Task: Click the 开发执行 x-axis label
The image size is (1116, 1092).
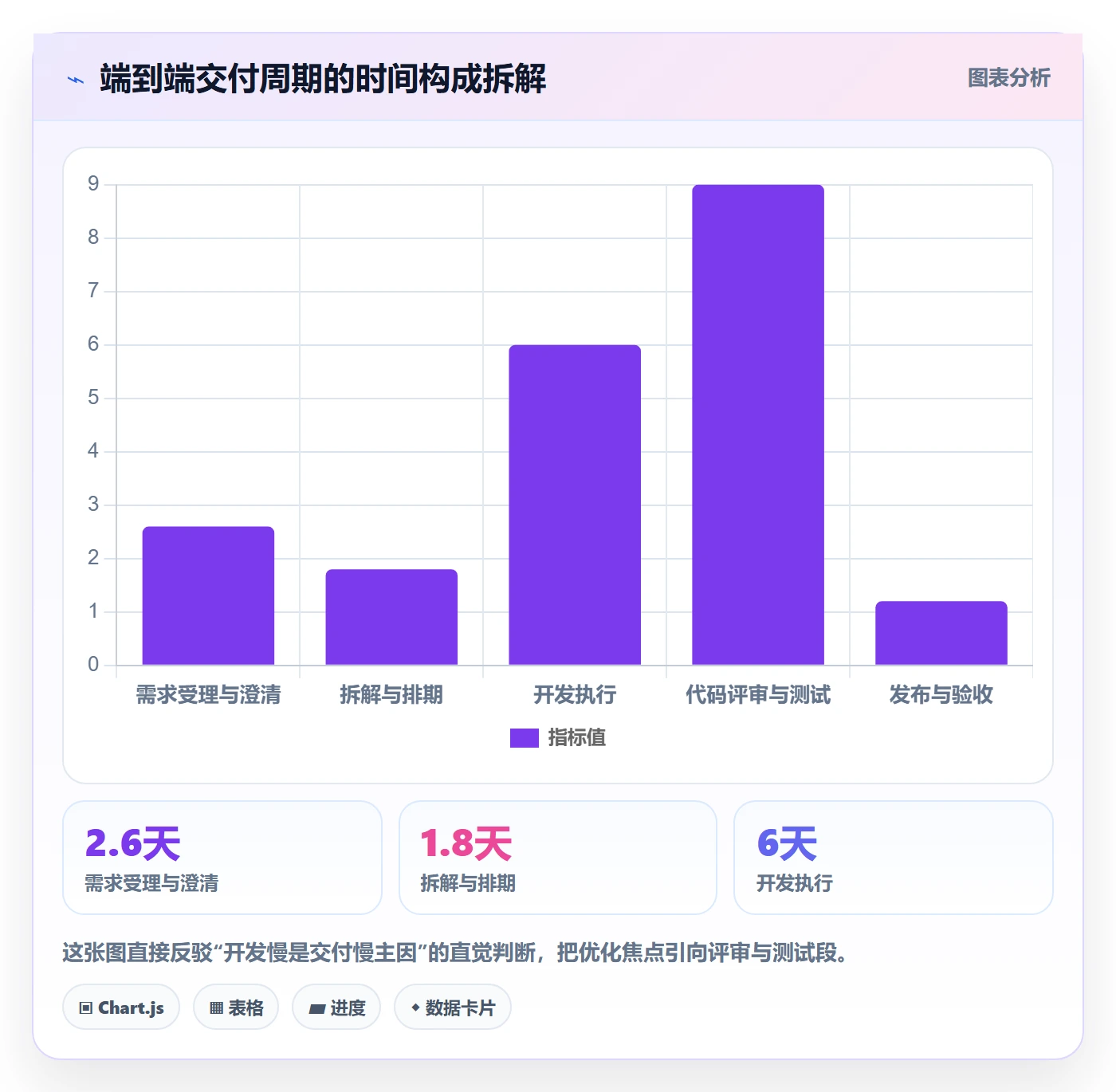Action: point(575,695)
